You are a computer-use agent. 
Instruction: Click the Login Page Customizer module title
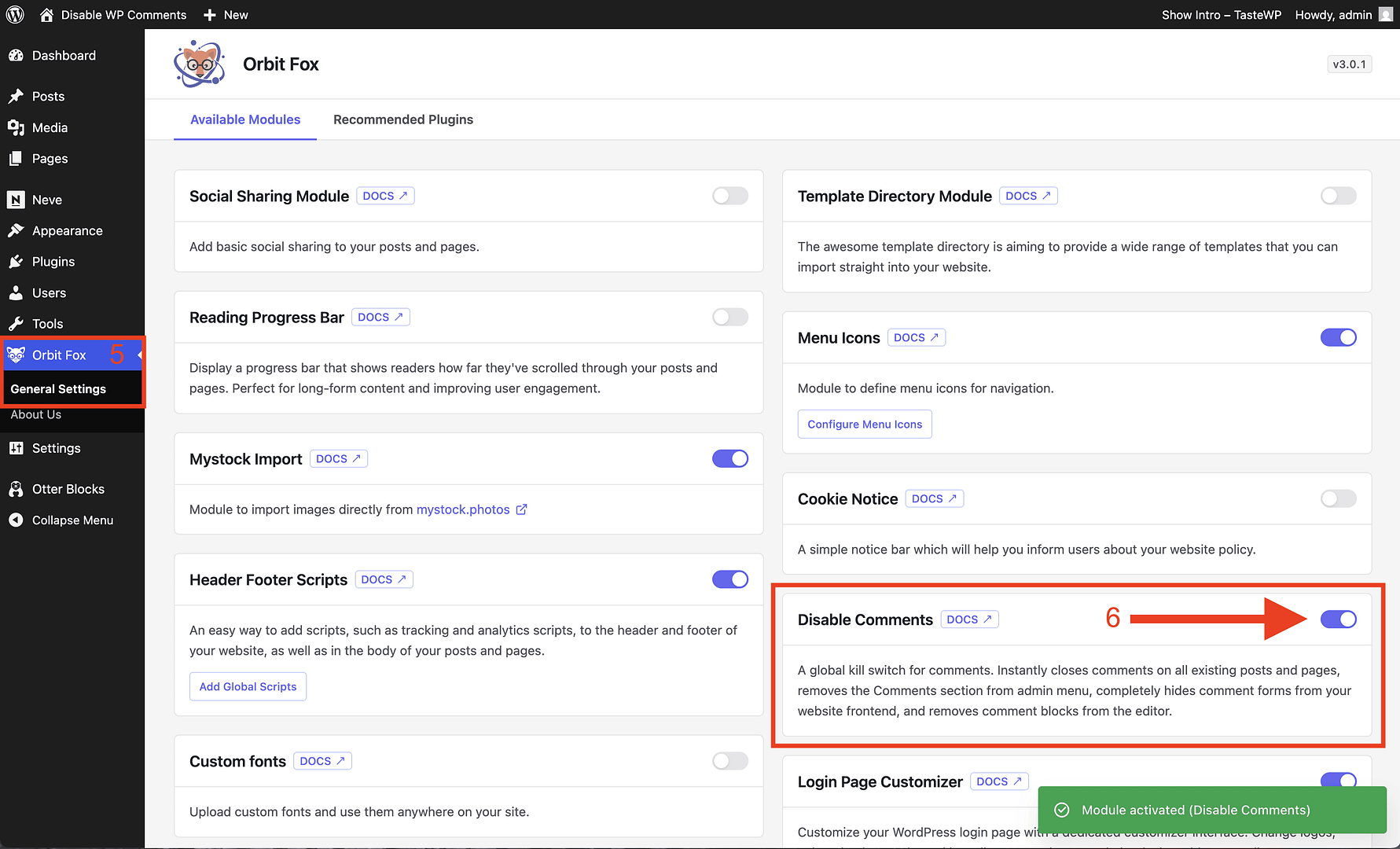pos(880,781)
